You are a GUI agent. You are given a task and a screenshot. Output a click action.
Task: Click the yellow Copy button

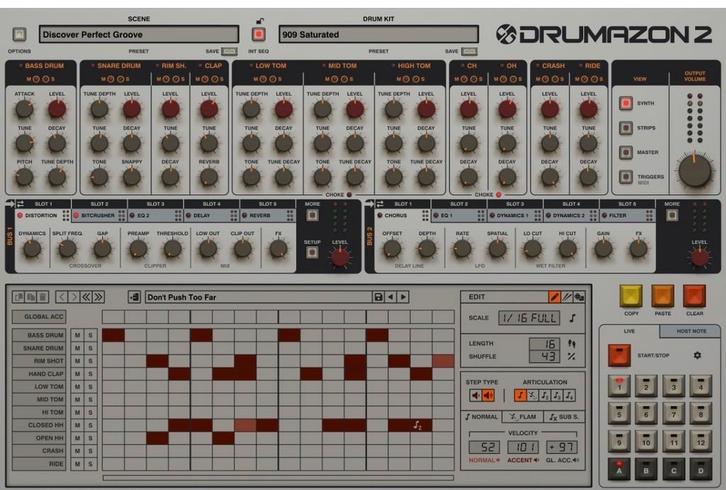(x=631, y=296)
